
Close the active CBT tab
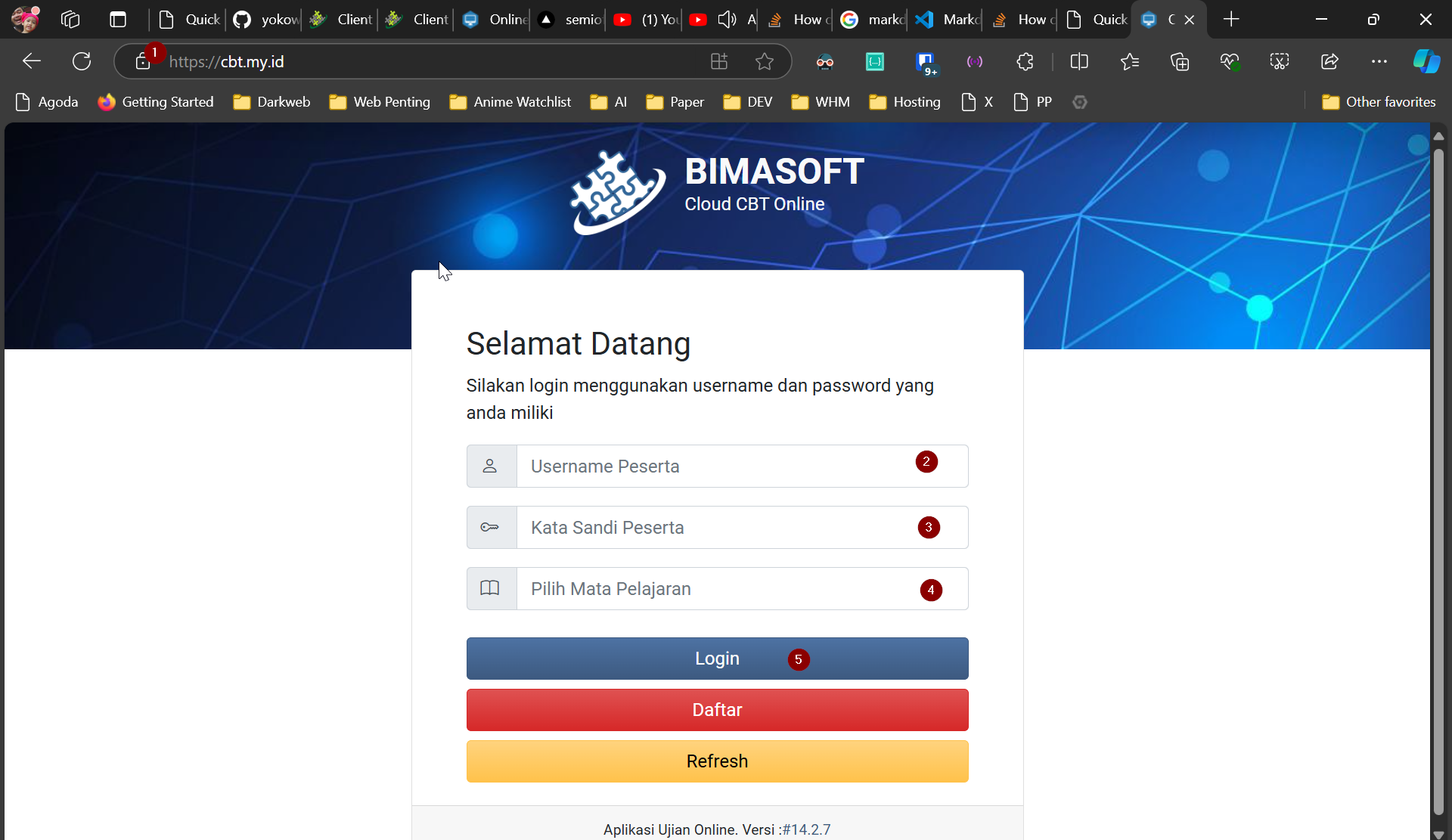(x=1190, y=20)
